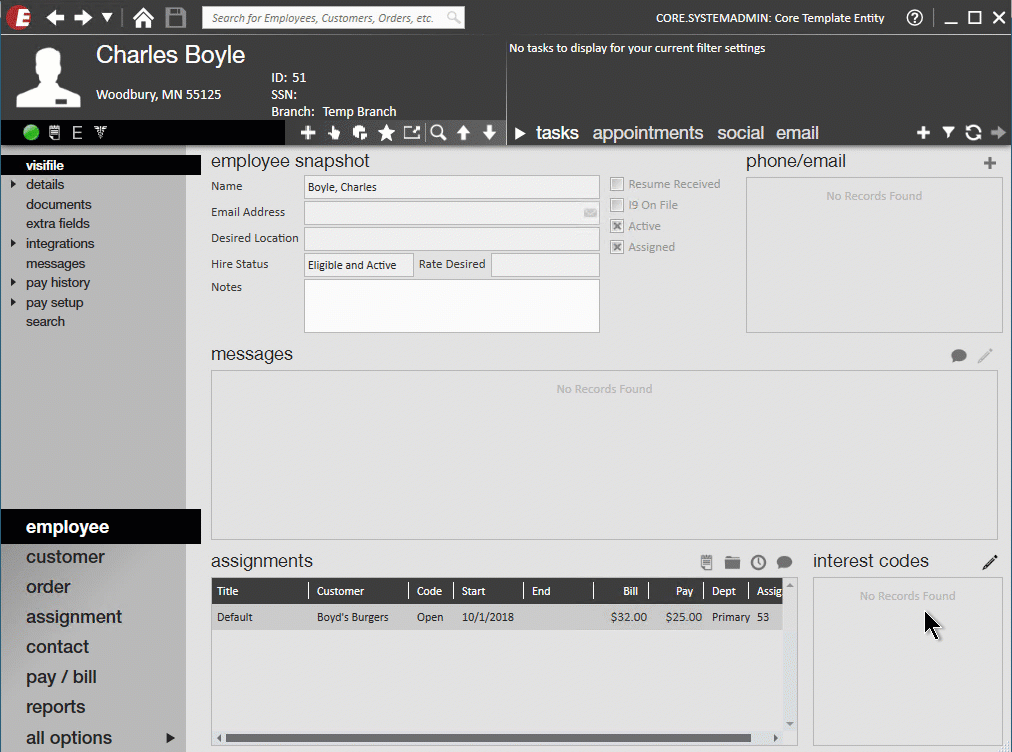Click the pencil icon beside interest codes
Image resolution: width=1012 pixels, height=752 pixels.
(989, 562)
